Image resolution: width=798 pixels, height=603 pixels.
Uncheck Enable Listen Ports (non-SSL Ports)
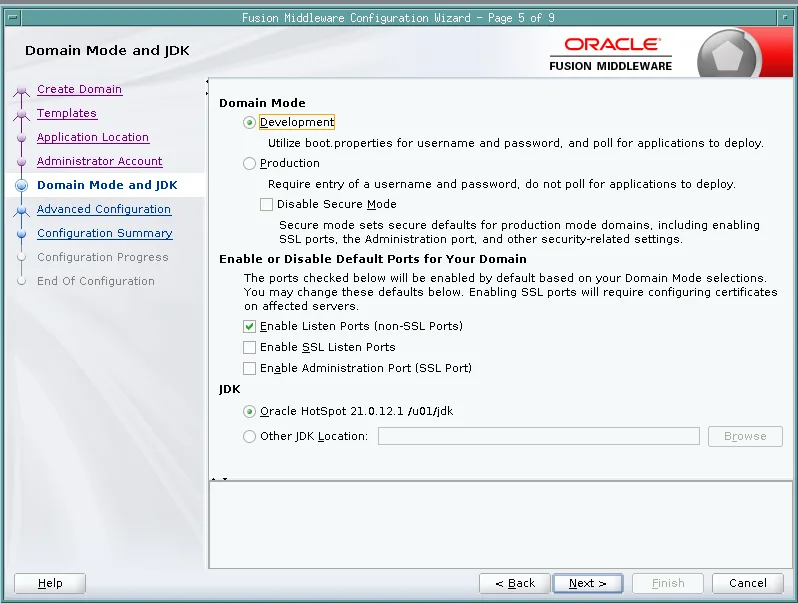tap(249, 326)
